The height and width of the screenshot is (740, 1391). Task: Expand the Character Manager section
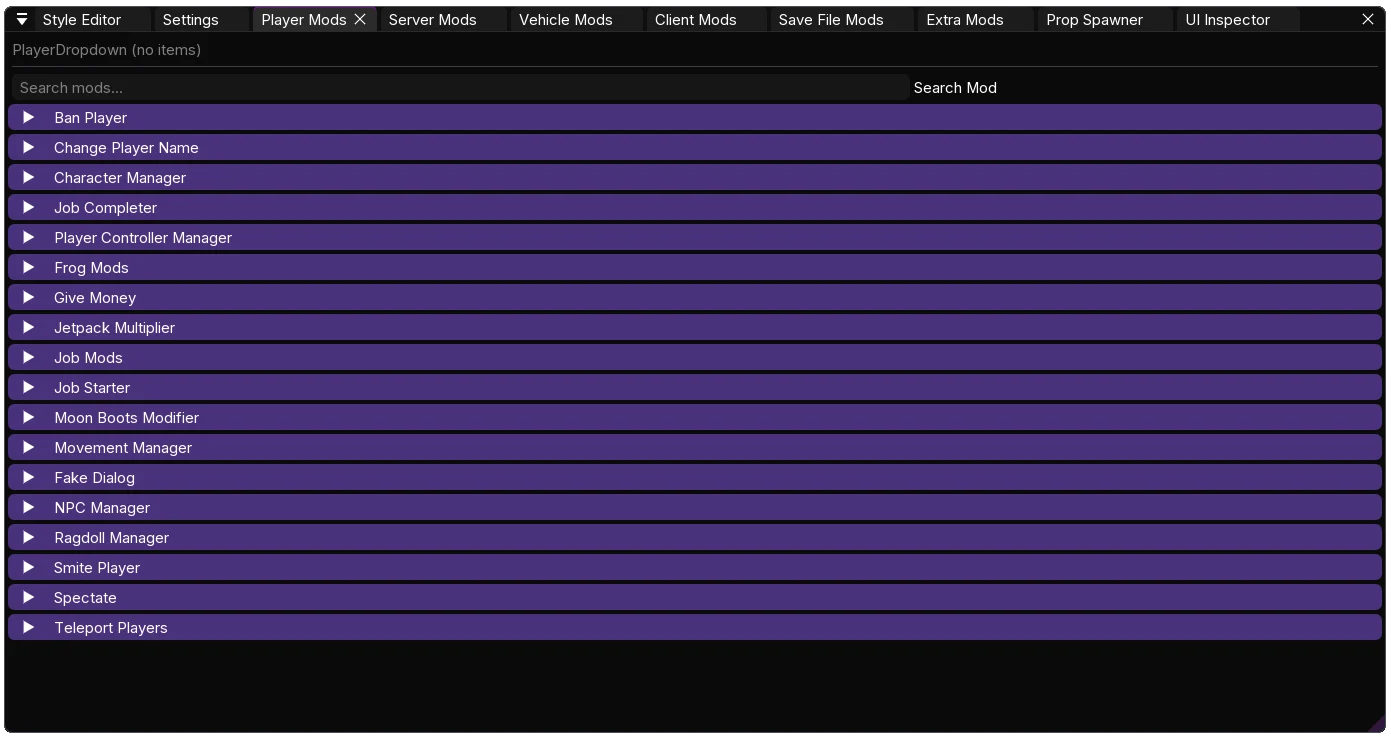(x=695, y=177)
